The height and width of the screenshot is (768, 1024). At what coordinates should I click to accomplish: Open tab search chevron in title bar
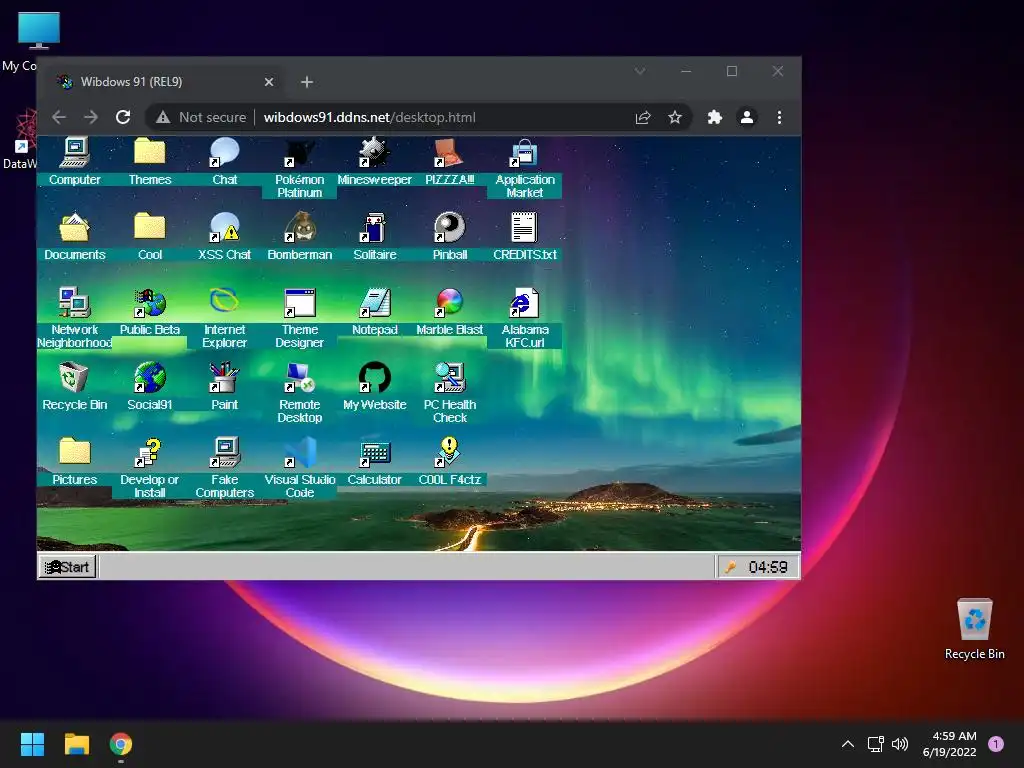pos(640,71)
